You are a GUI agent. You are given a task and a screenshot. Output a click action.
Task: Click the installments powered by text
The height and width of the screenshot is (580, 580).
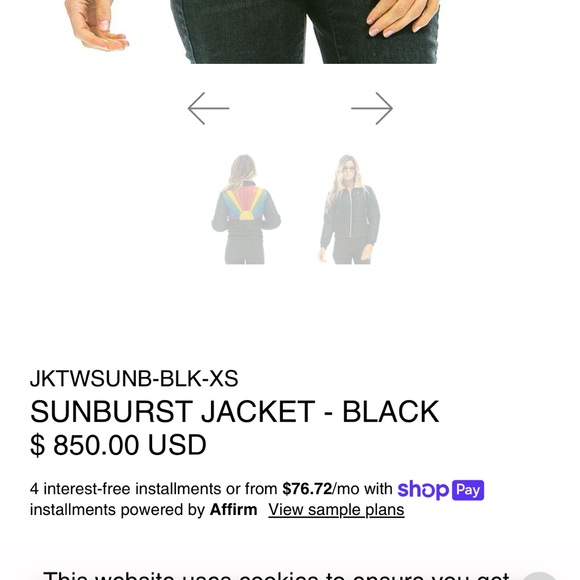click(x=117, y=510)
